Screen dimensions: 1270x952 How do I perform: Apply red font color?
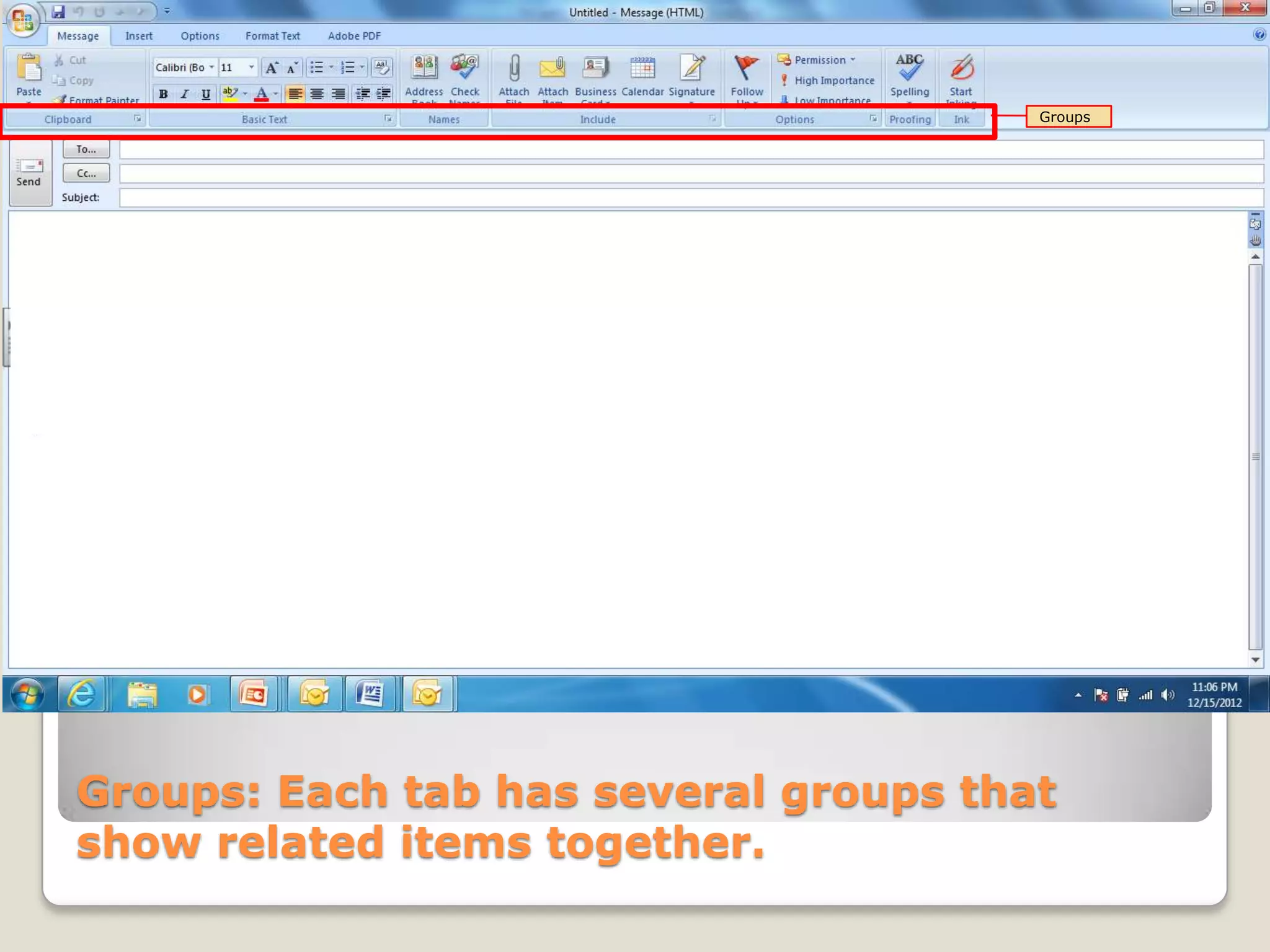(262, 94)
